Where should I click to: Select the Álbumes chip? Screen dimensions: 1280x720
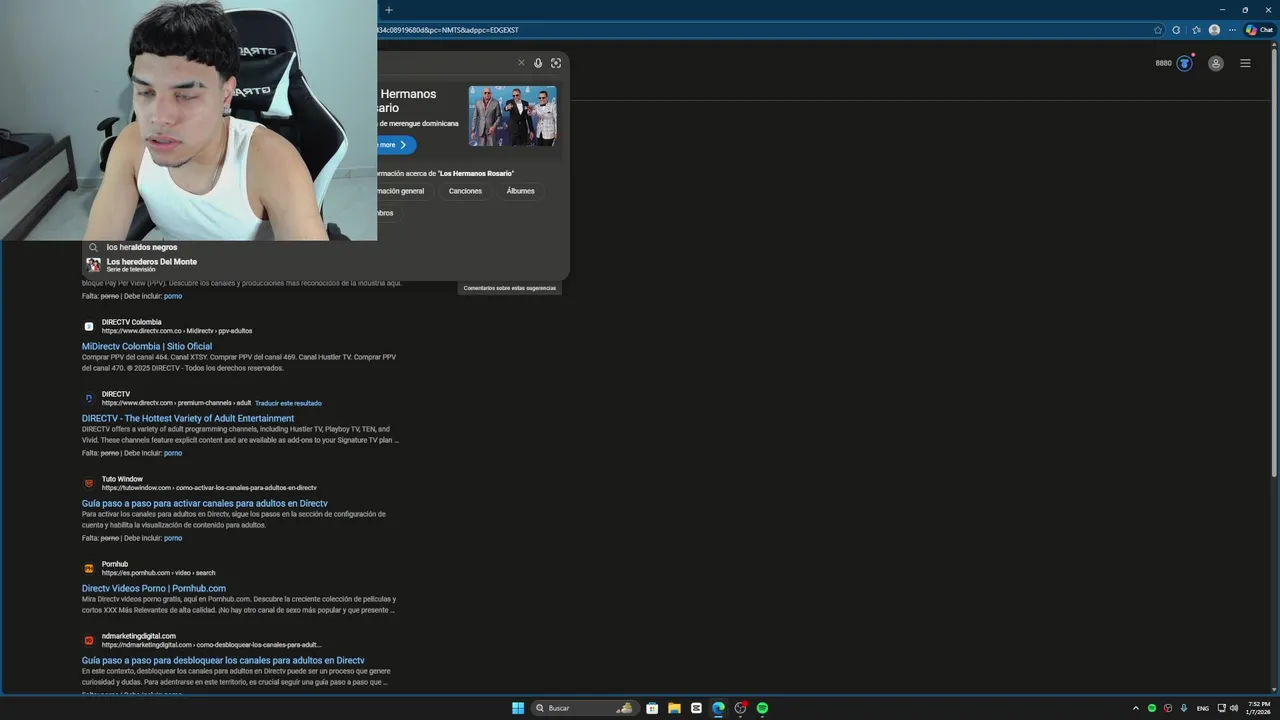point(520,191)
